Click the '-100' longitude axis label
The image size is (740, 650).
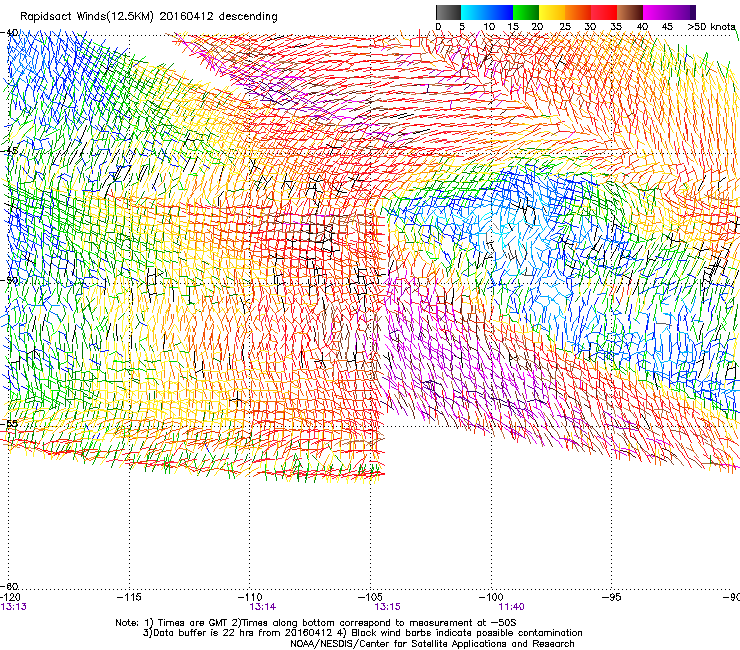point(491,597)
